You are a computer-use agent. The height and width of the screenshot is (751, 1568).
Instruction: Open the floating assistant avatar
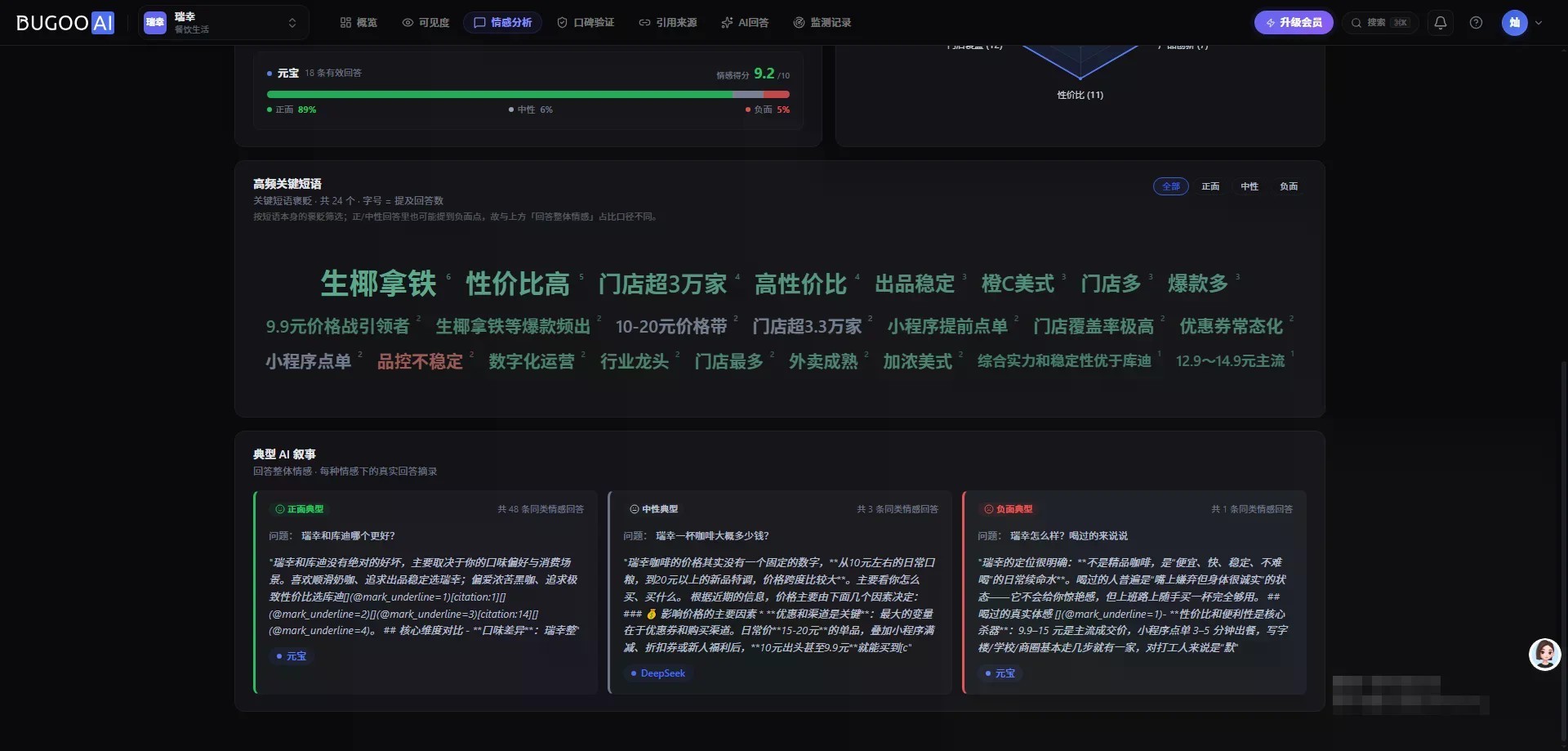tap(1544, 655)
